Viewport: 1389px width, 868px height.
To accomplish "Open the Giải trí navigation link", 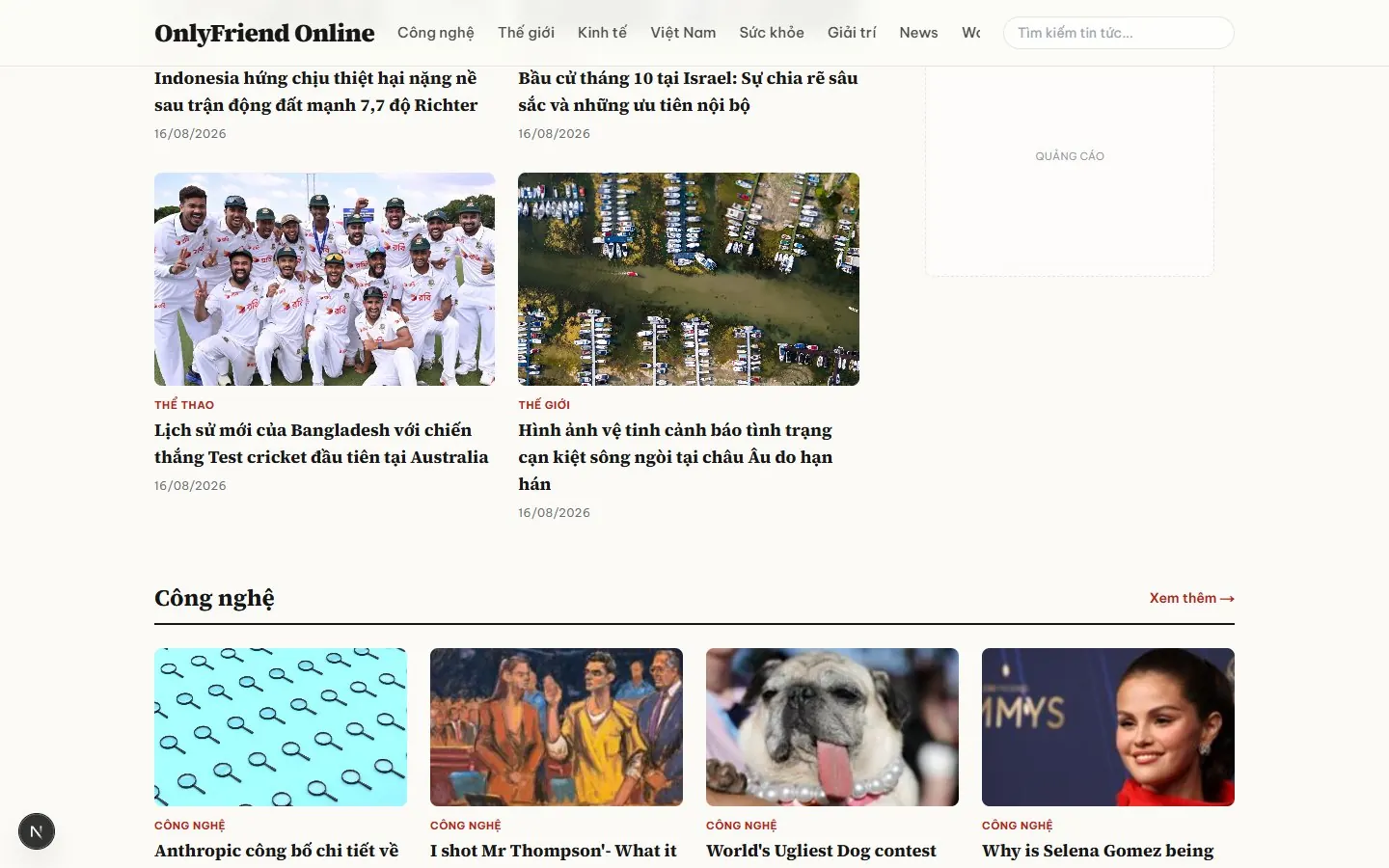I will click(x=852, y=33).
